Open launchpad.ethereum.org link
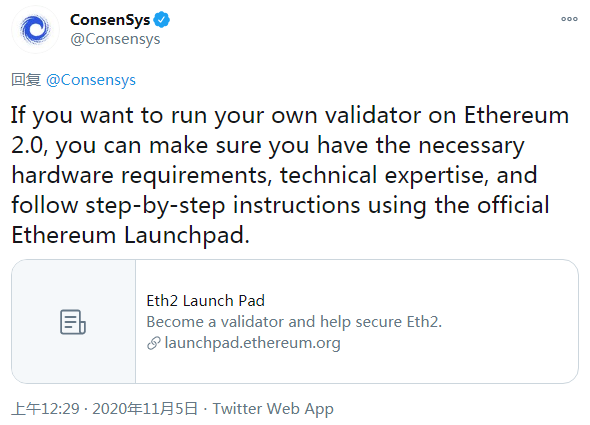The image size is (590, 425). click(252, 343)
